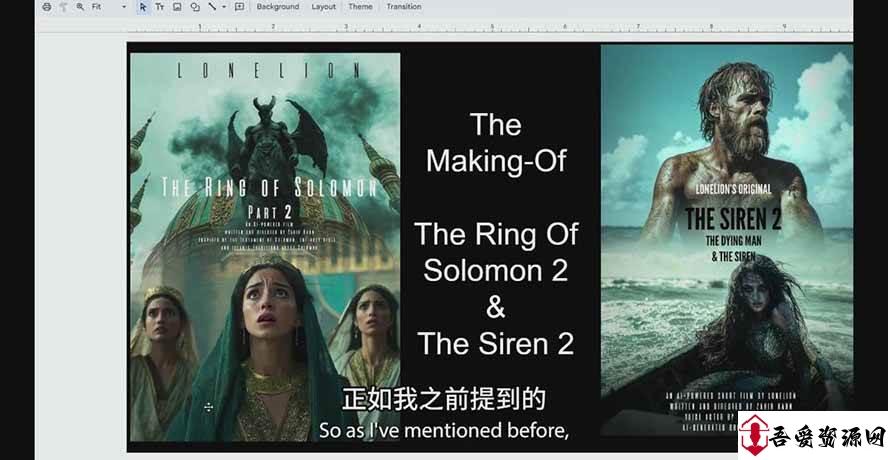Collapse the menus with the top-right chevron

837,7
